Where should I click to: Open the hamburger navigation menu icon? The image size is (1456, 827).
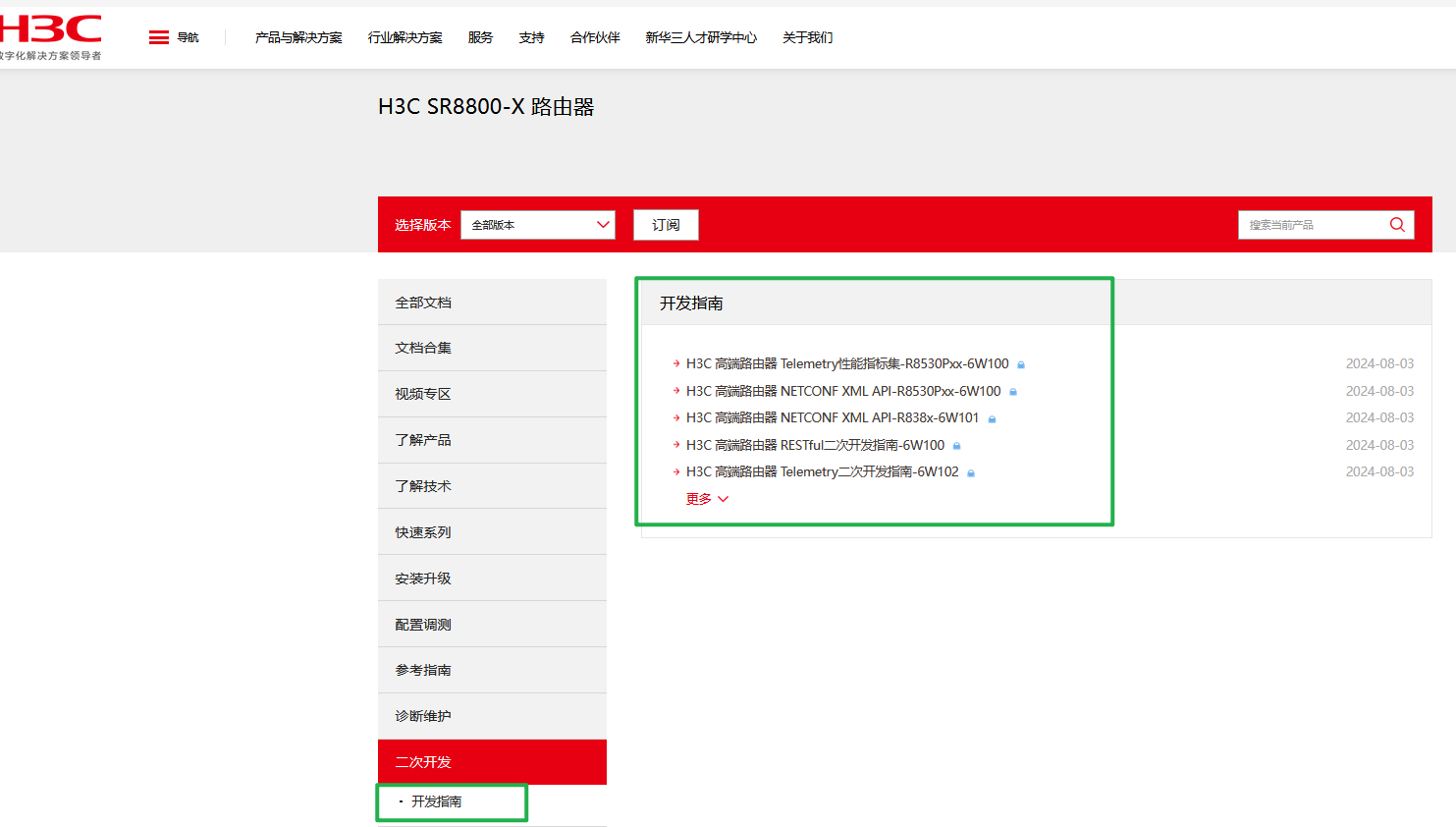[159, 37]
